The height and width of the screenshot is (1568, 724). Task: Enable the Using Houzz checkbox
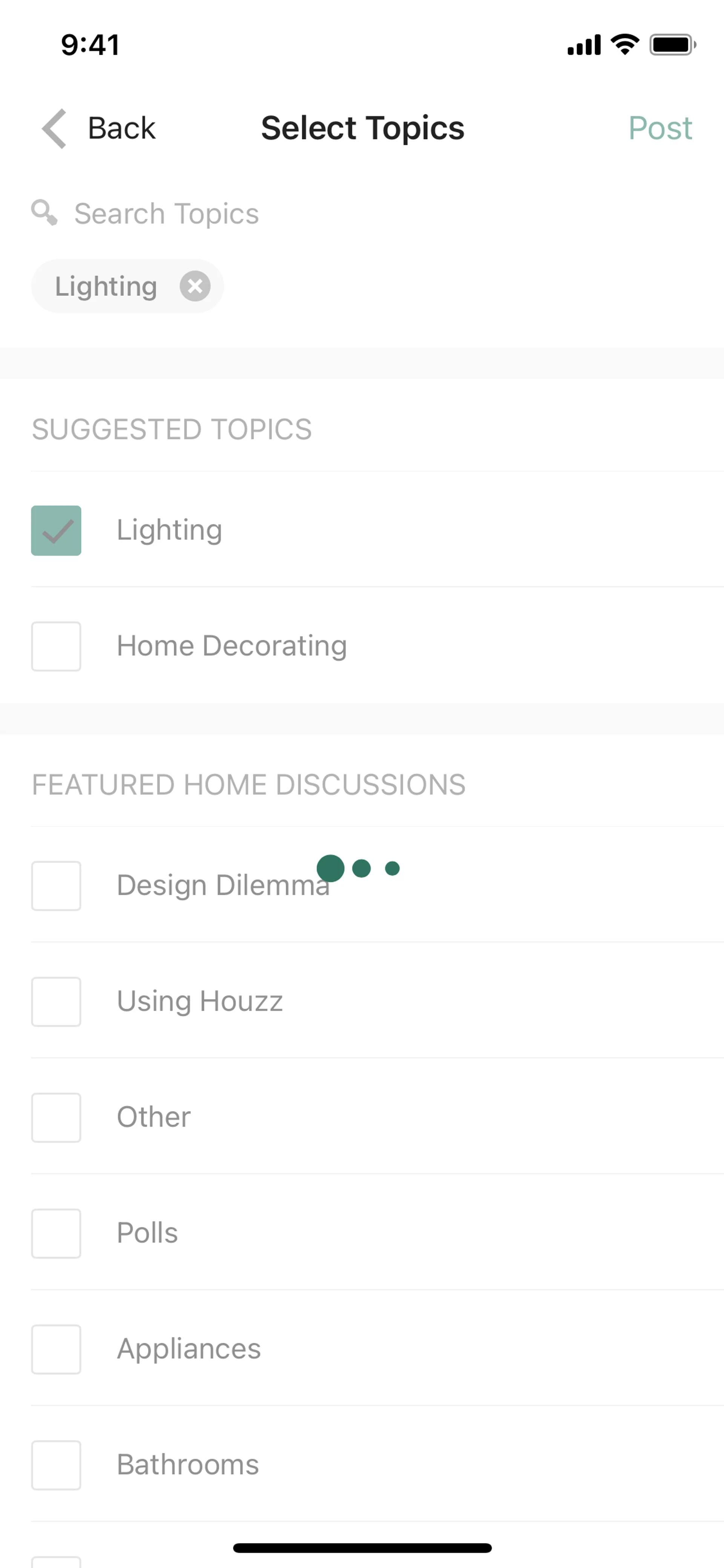tap(56, 1001)
